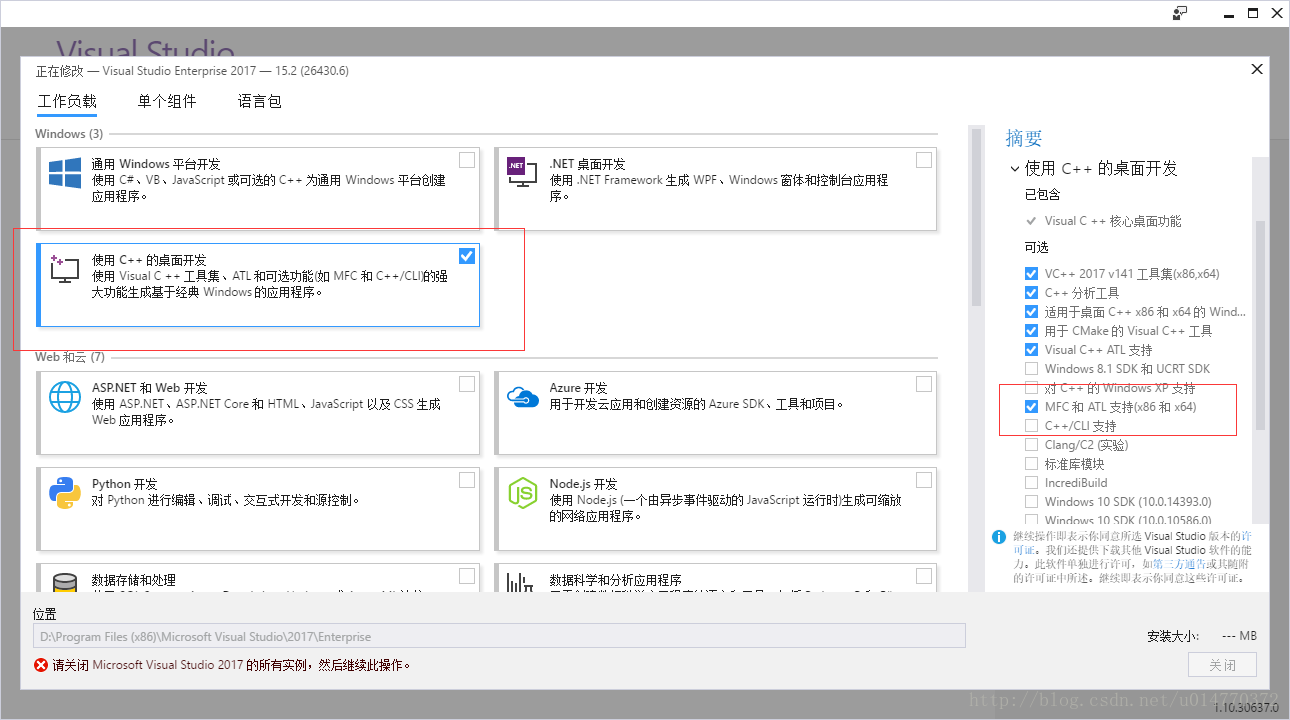Select the C++ desktop development workload card
Screen dimensions: 1290x720
(258, 285)
